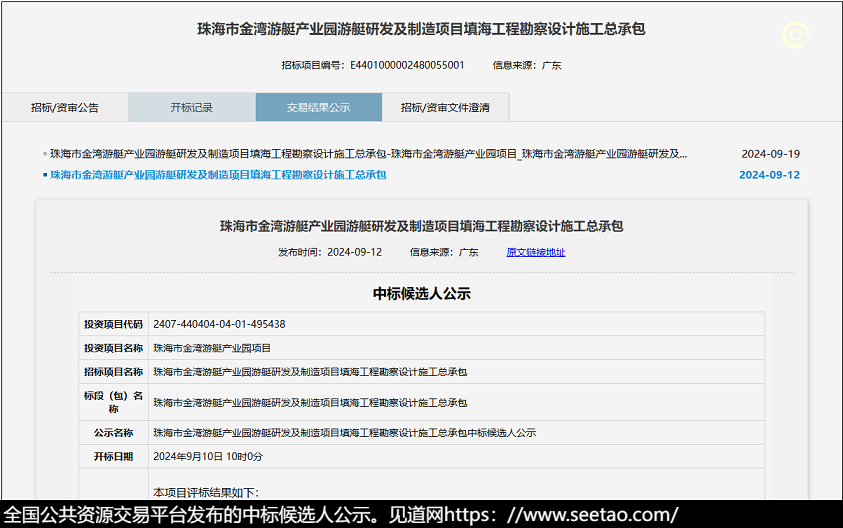Image resolution: width=843 pixels, height=528 pixels.
Task: Open the first announcement link dated 2024-09-19
Action: pyautogui.click(x=368, y=154)
